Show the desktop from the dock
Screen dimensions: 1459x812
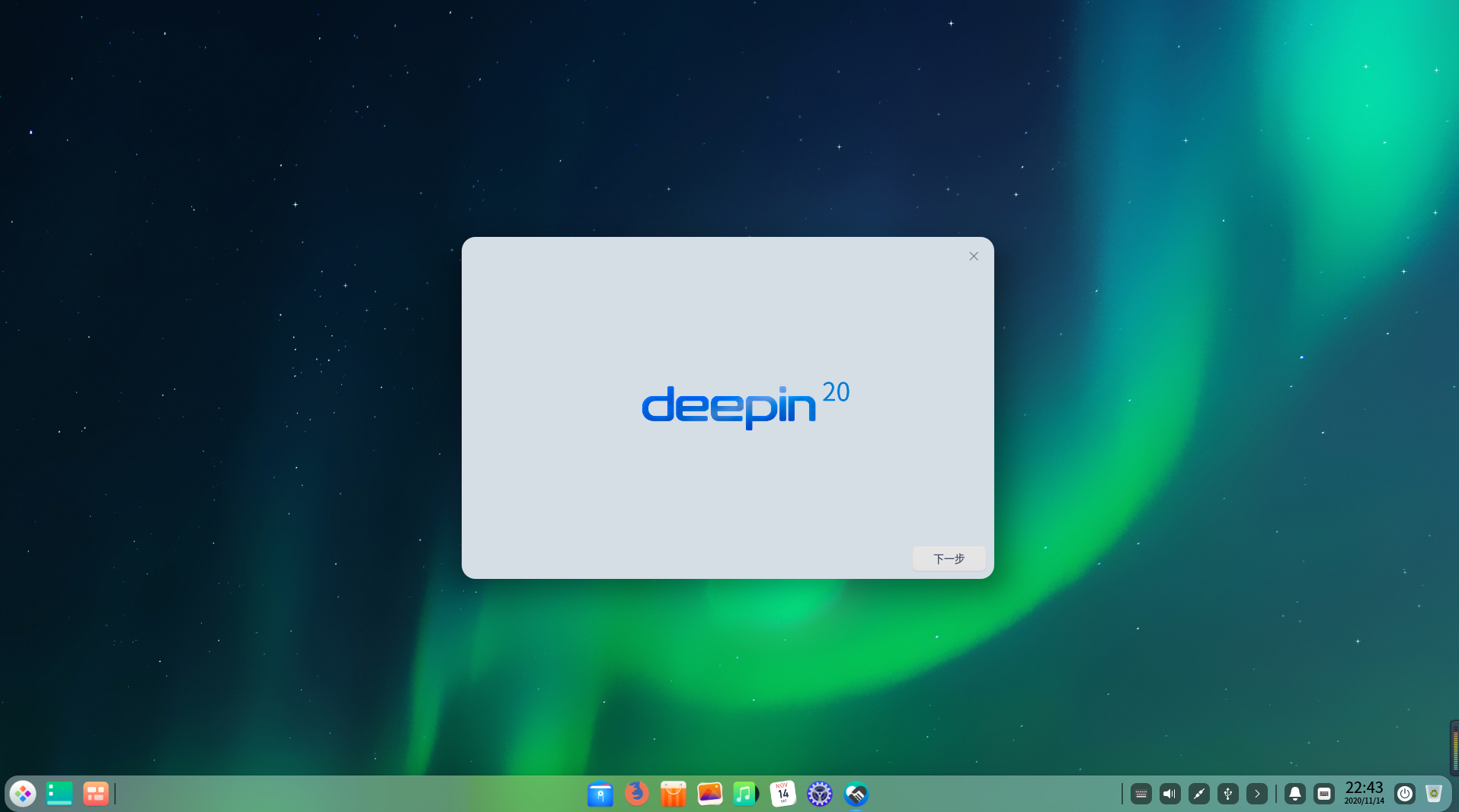pos(59,794)
